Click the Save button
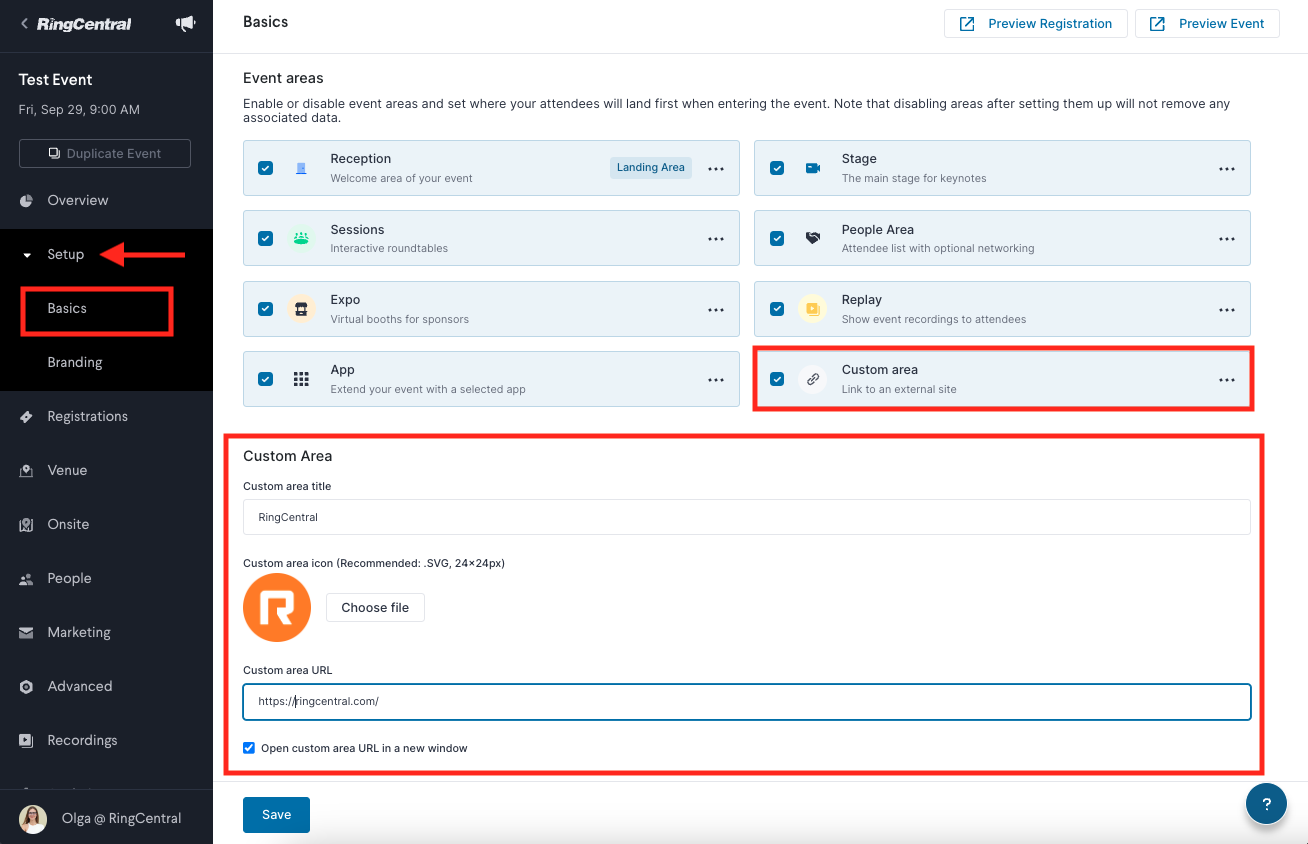This screenshot has height=844, width=1308. coord(276,815)
